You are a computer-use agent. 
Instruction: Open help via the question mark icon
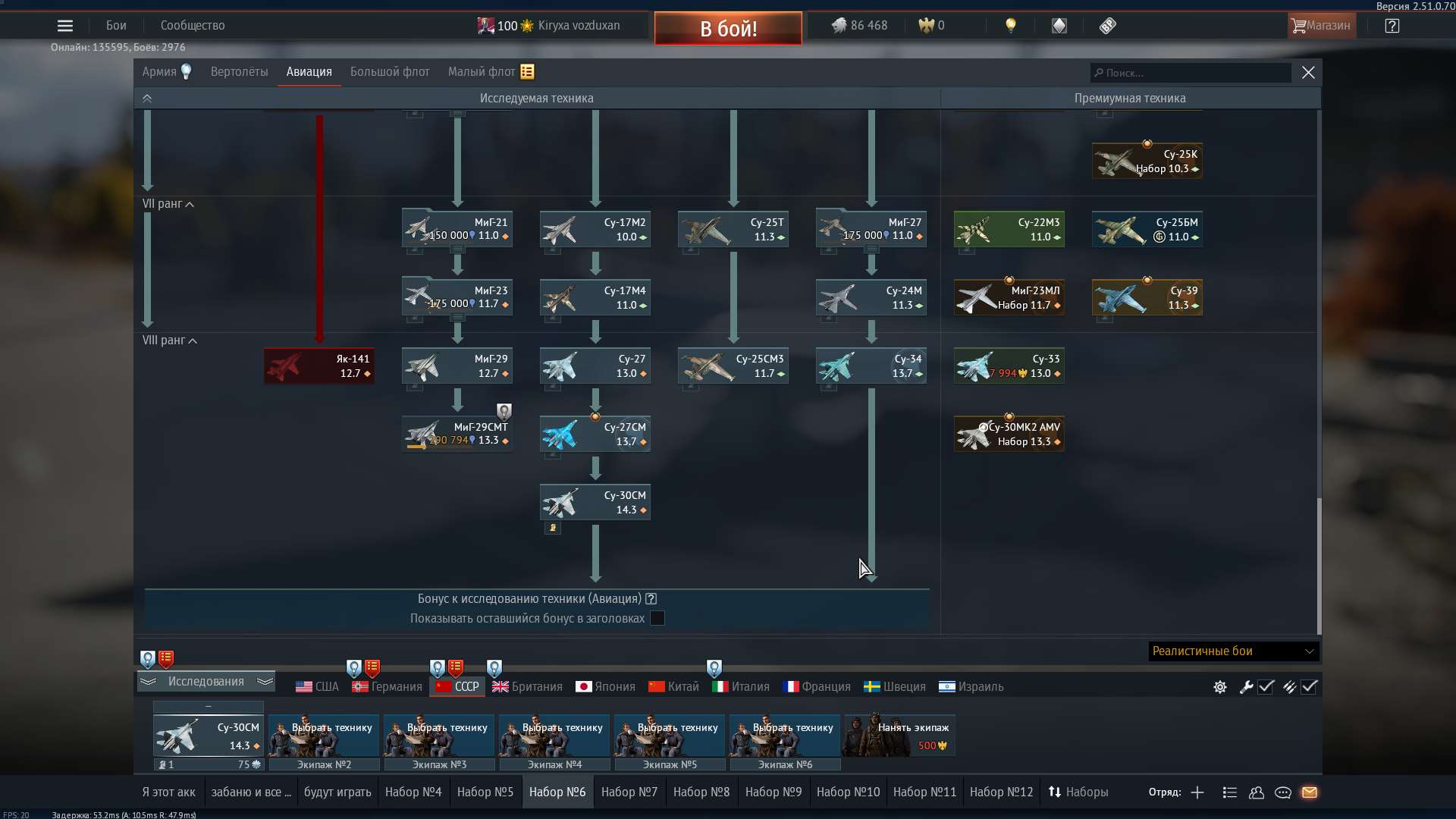(1392, 25)
